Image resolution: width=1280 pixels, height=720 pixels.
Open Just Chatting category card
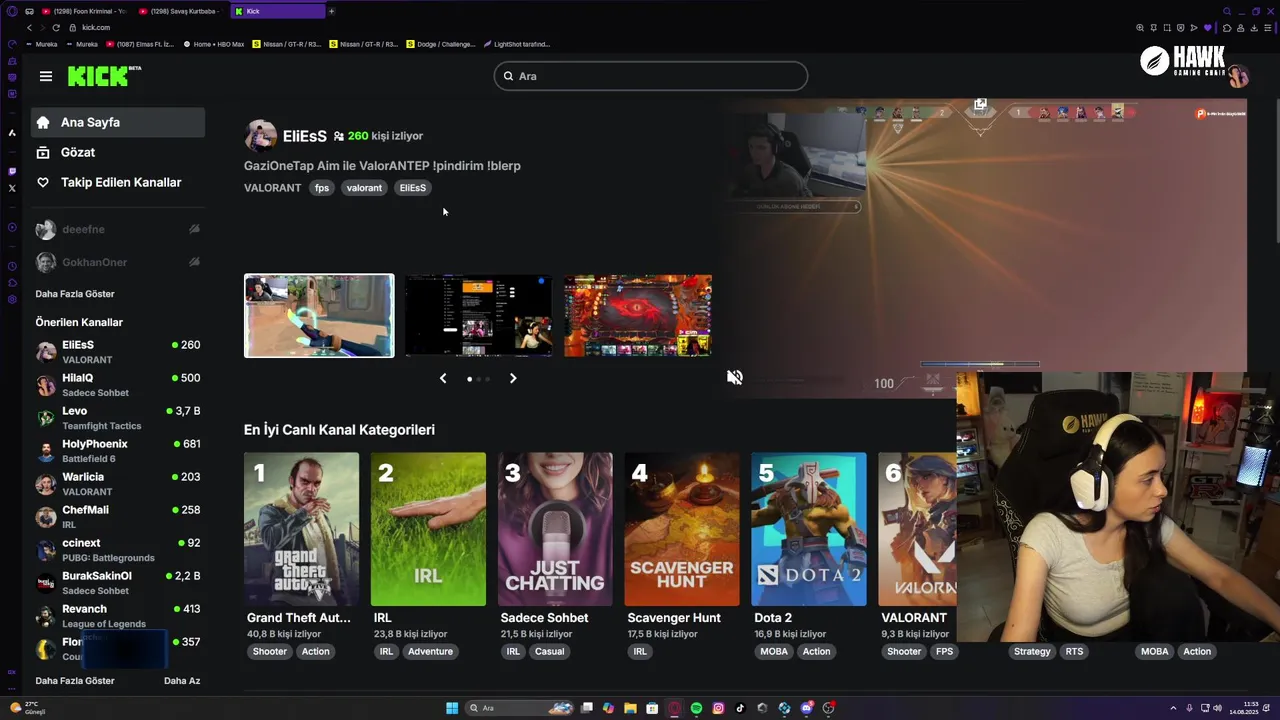coord(555,529)
